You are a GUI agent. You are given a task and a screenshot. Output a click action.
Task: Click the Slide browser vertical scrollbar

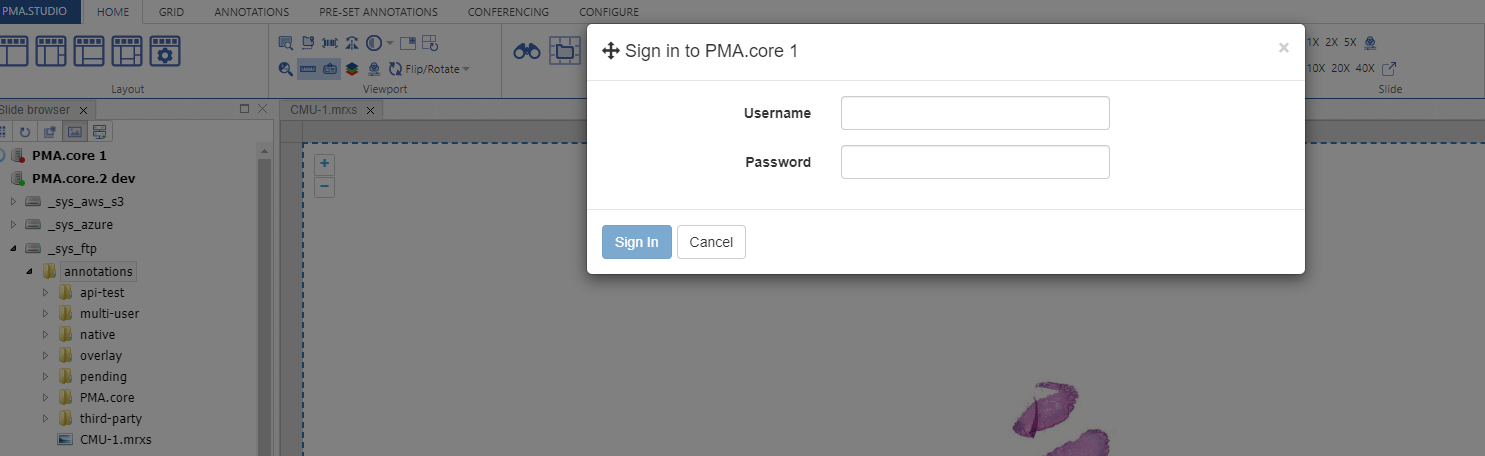click(265, 300)
